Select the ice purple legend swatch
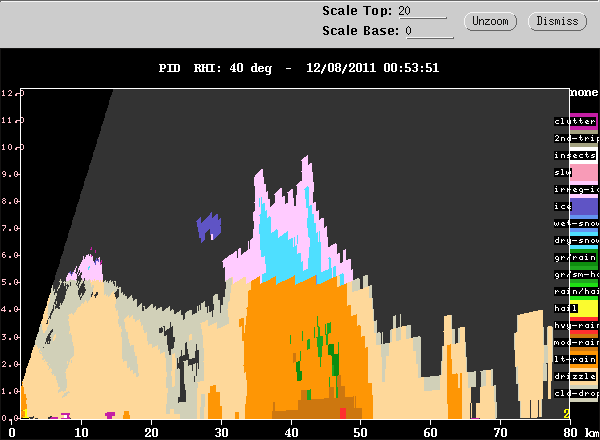Screen dimensions: 600x440 coord(585,207)
